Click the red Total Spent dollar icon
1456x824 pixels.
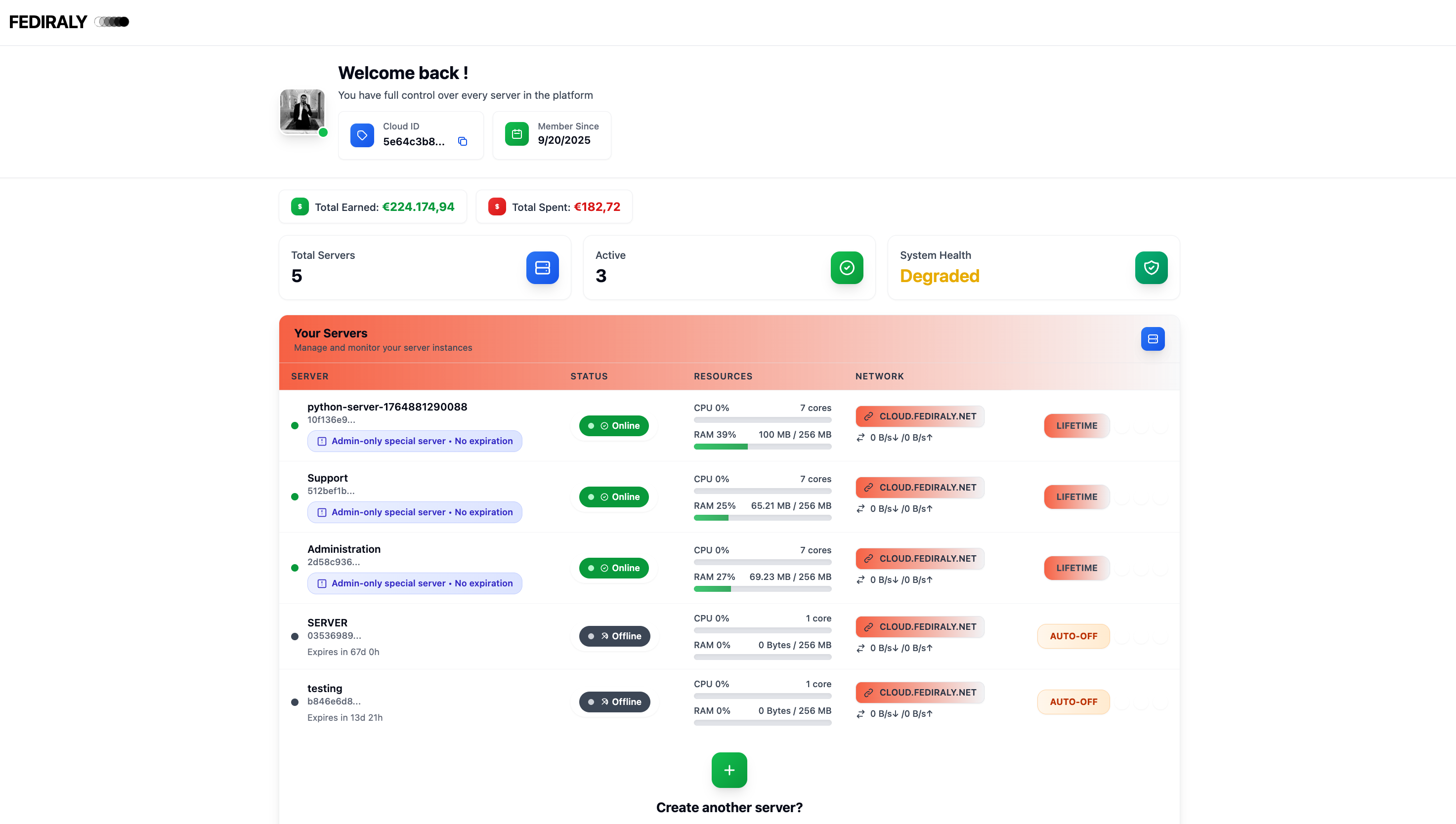[x=497, y=206]
